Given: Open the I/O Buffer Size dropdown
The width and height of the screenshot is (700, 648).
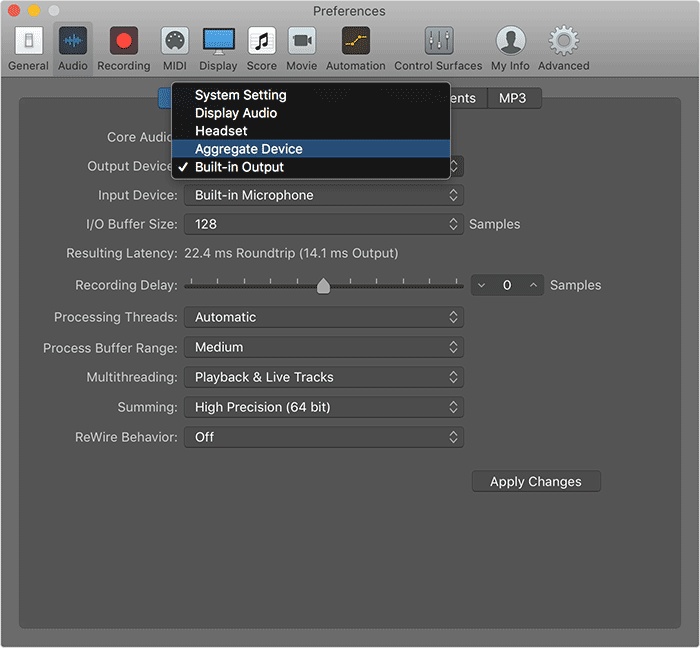Looking at the screenshot, I should [x=323, y=224].
